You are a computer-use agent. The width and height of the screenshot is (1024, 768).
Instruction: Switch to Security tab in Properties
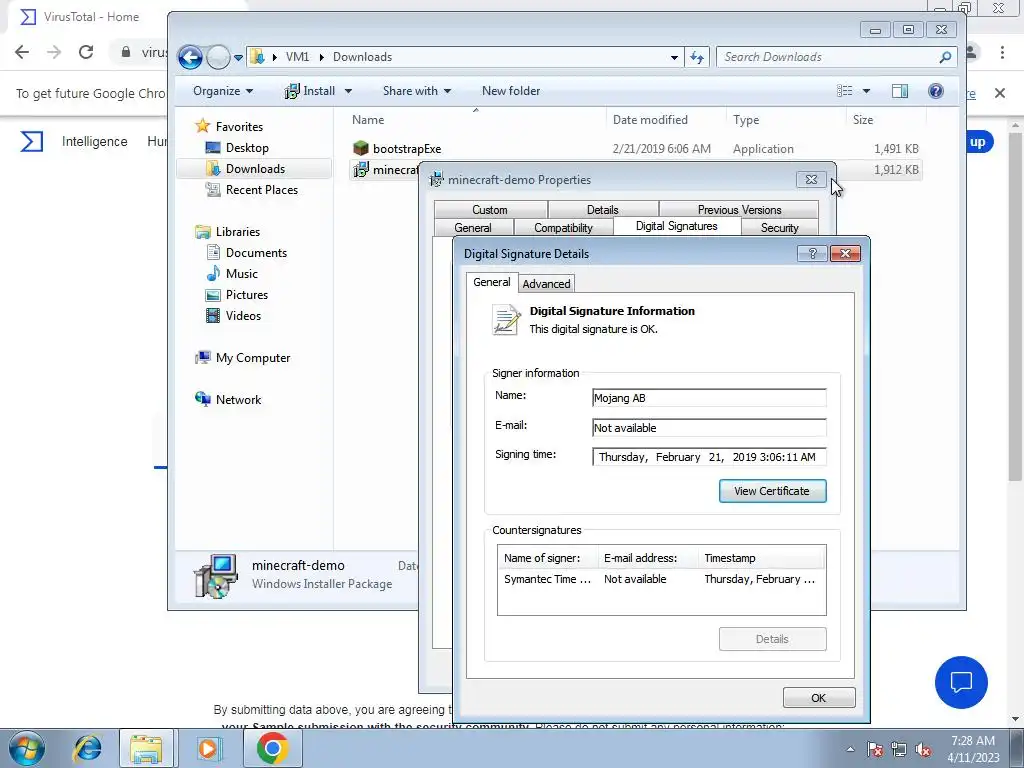(x=779, y=227)
